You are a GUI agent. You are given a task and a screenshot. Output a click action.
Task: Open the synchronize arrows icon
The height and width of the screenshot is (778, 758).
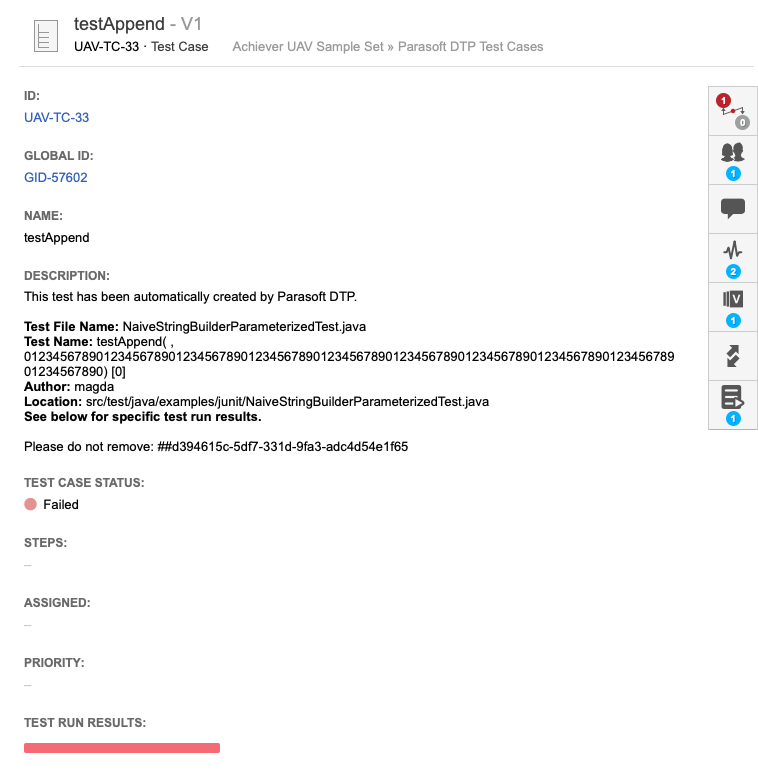733,356
